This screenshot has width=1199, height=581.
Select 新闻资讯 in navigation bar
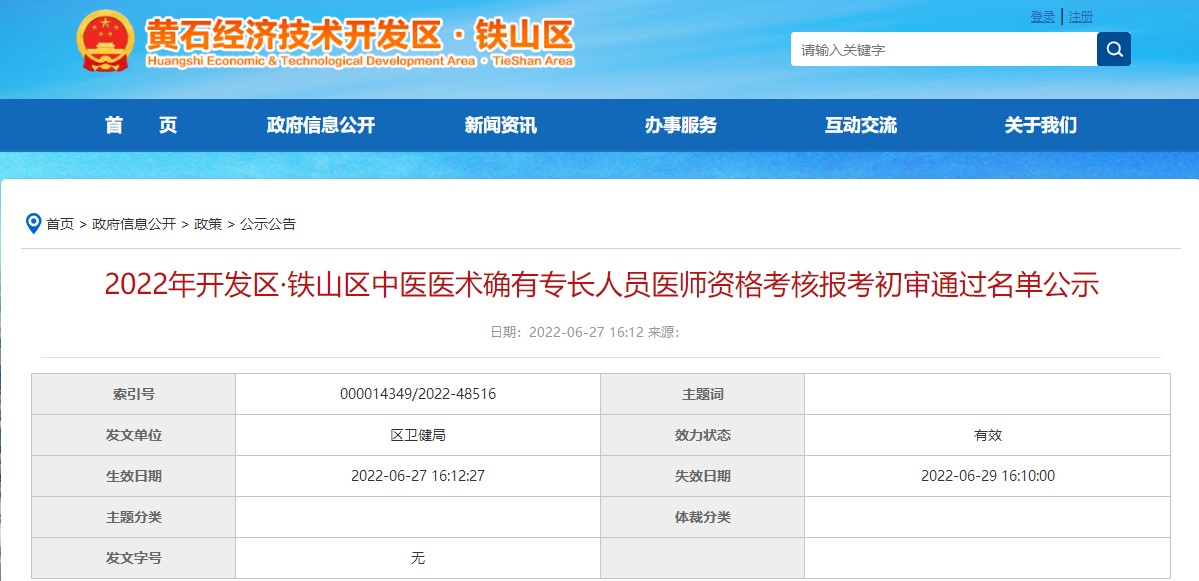coord(500,125)
